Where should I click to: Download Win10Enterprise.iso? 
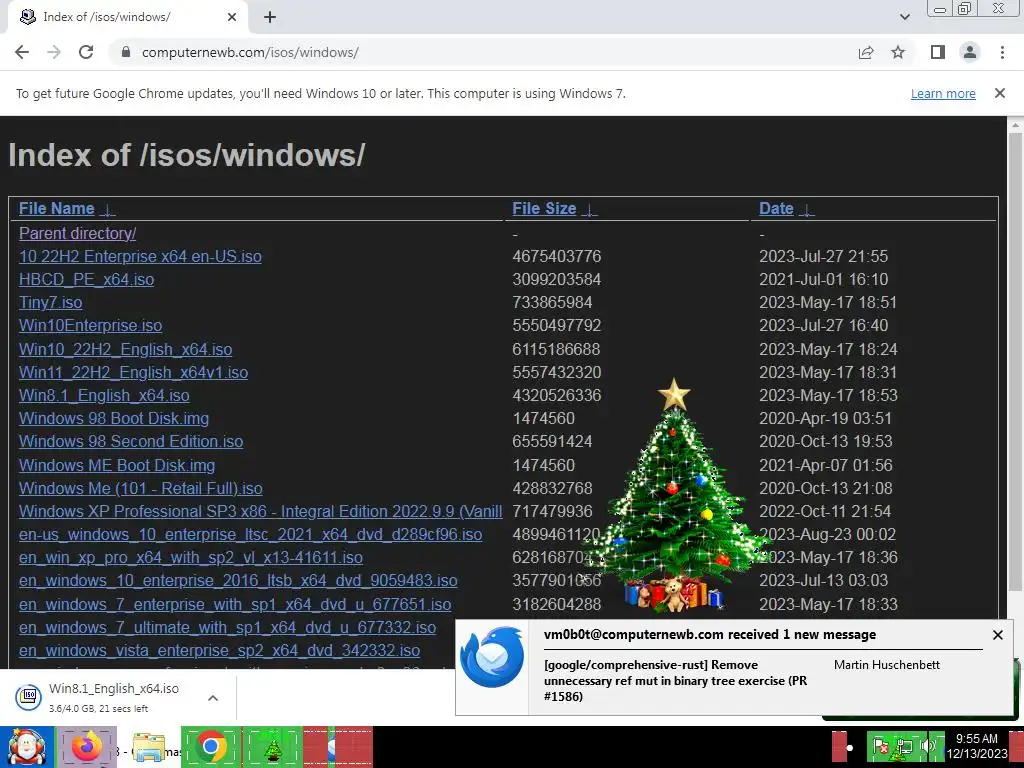coord(91,325)
